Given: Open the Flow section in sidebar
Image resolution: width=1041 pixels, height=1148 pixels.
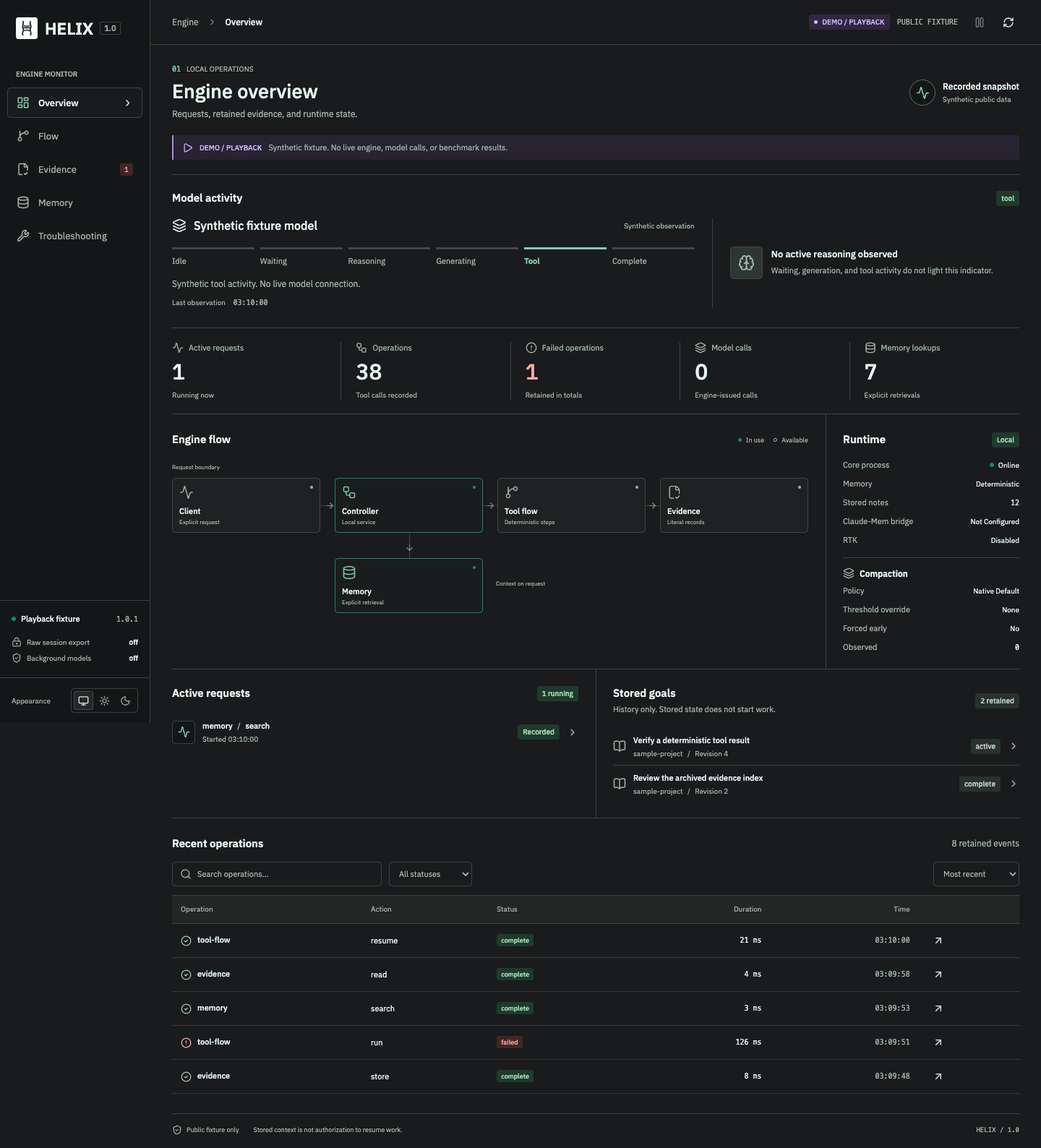Looking at the screenshot, I should pyautogui.click(x=74, y=136).
